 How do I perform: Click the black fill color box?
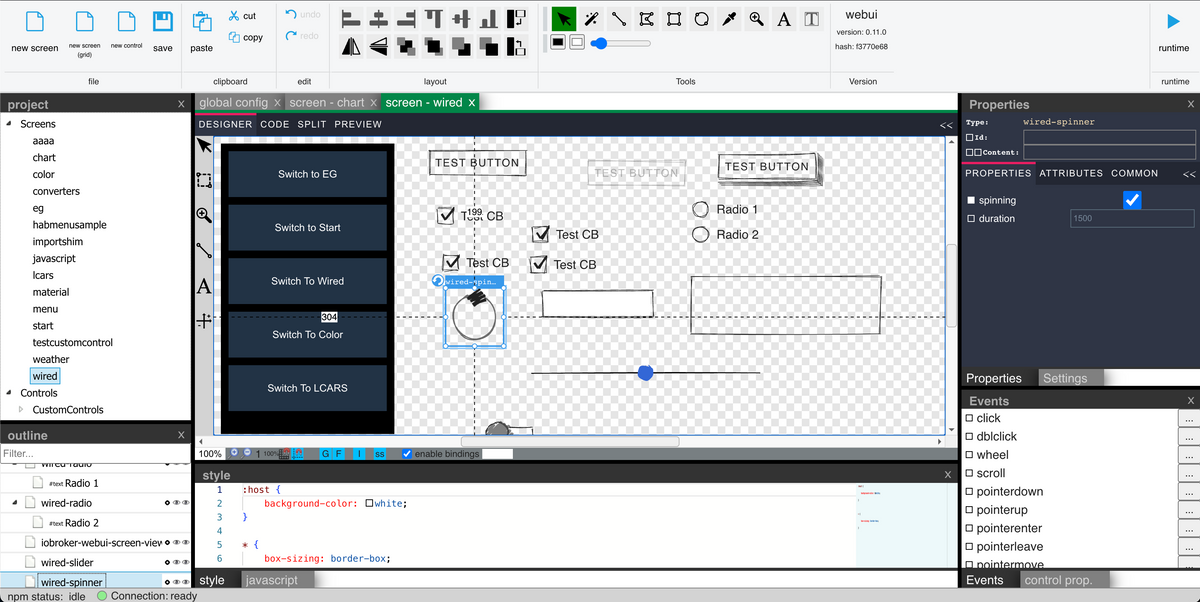pyautogui.click(x=558, y=42)
